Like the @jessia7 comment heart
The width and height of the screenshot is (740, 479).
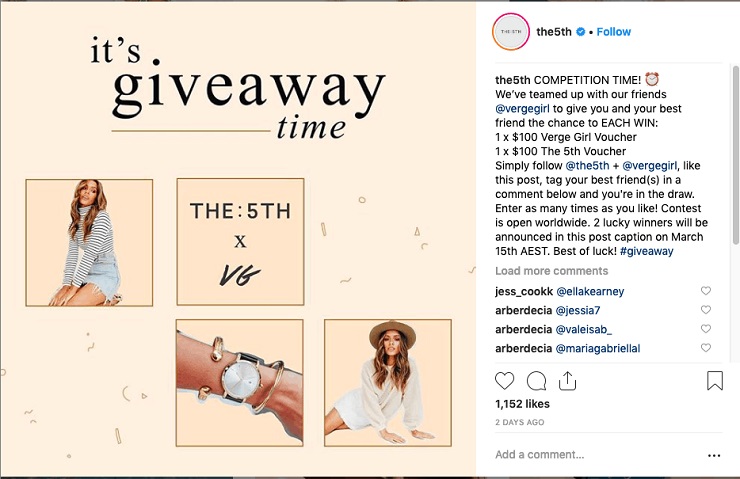706,310
